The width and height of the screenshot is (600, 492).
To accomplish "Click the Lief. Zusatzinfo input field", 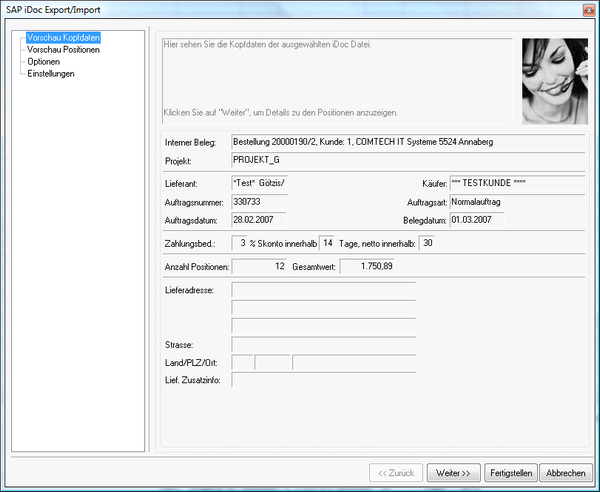I will tap(323, 380).
